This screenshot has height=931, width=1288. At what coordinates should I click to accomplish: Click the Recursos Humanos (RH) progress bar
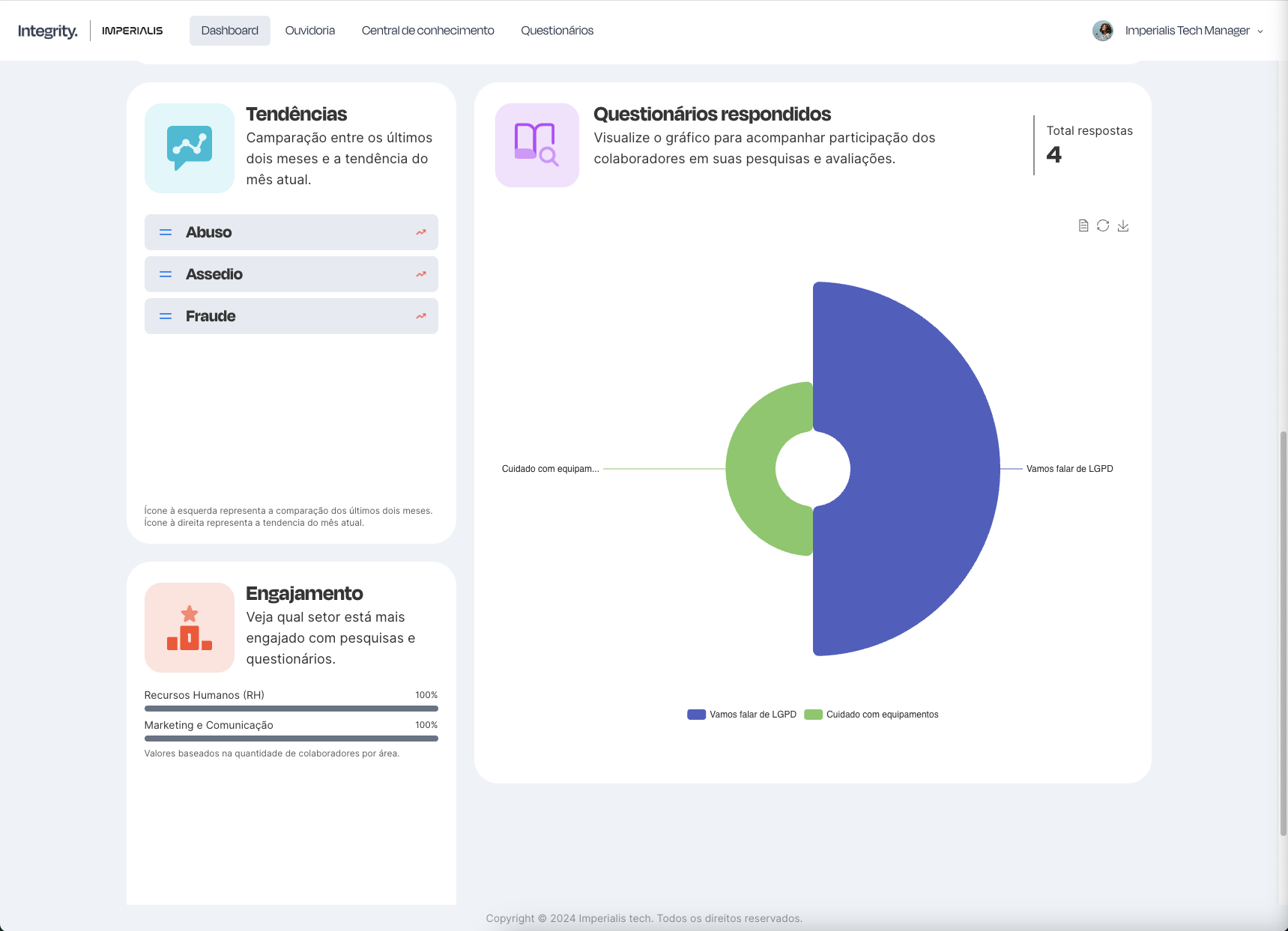point(291,709)
